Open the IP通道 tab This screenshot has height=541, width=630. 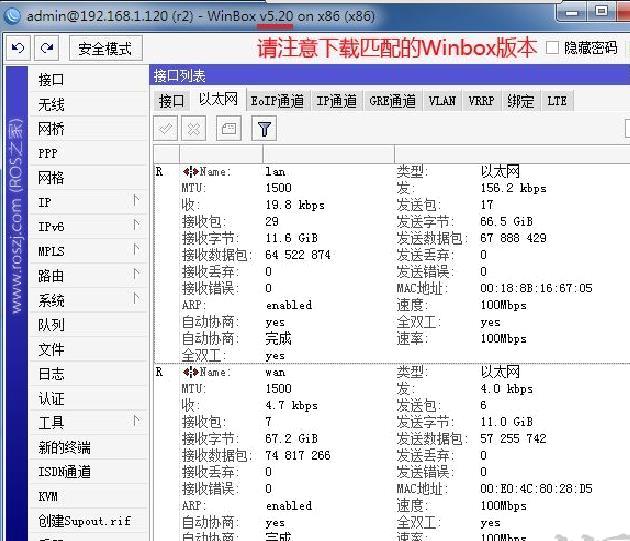(336, 101)
